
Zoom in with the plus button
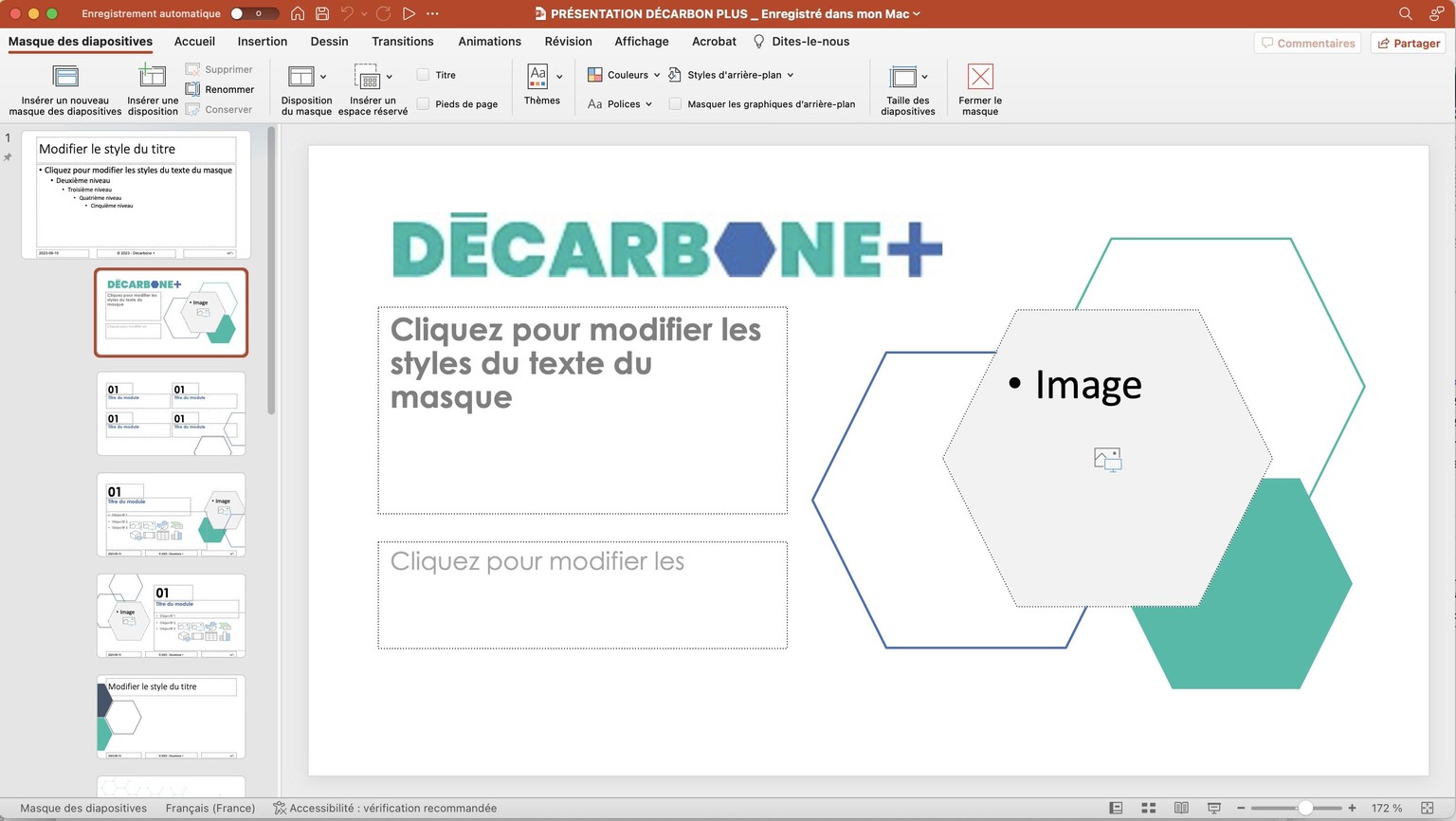(x=1352, y=808)
